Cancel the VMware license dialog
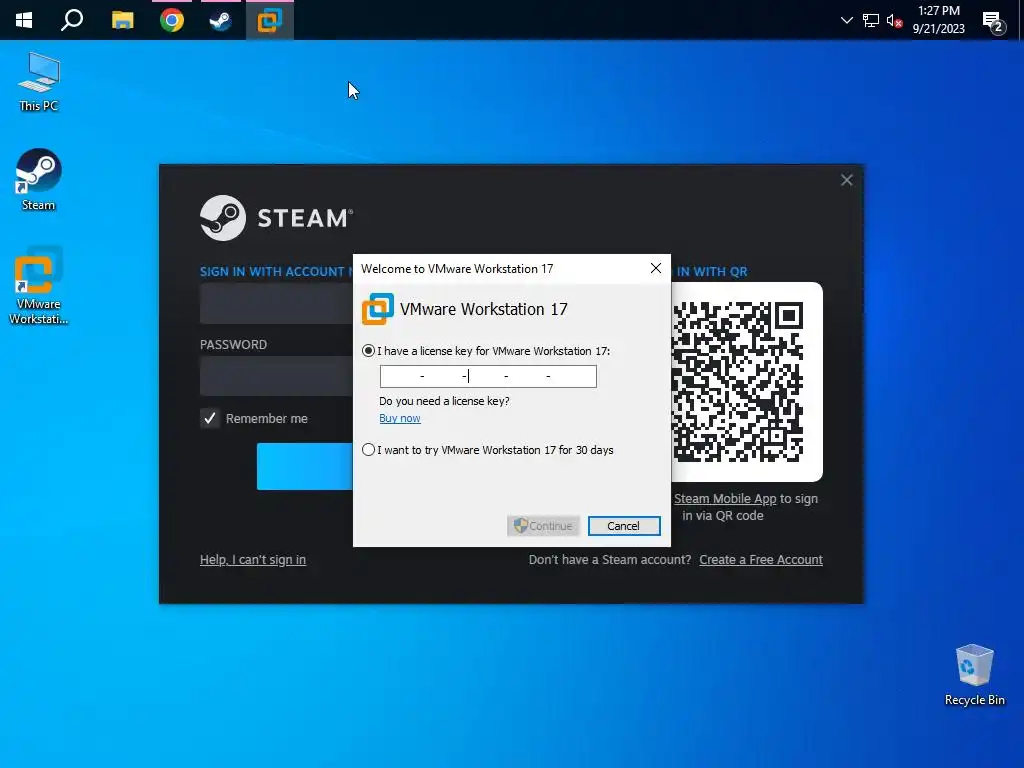 [x=624, y=526]
